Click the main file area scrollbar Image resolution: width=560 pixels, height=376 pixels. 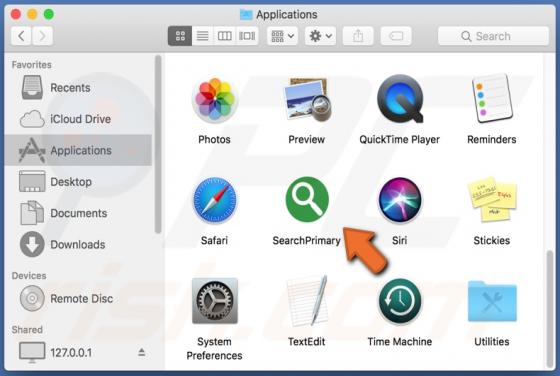(550, 309)
